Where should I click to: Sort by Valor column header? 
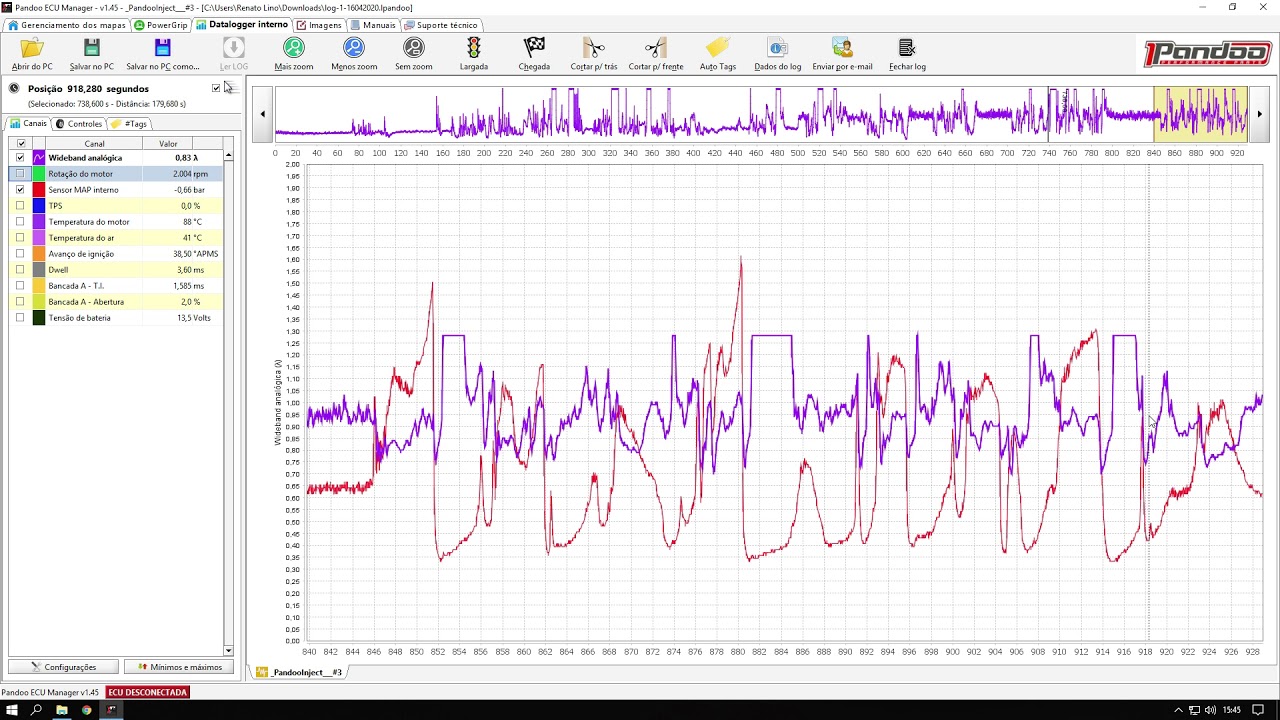tap(168, 144)
